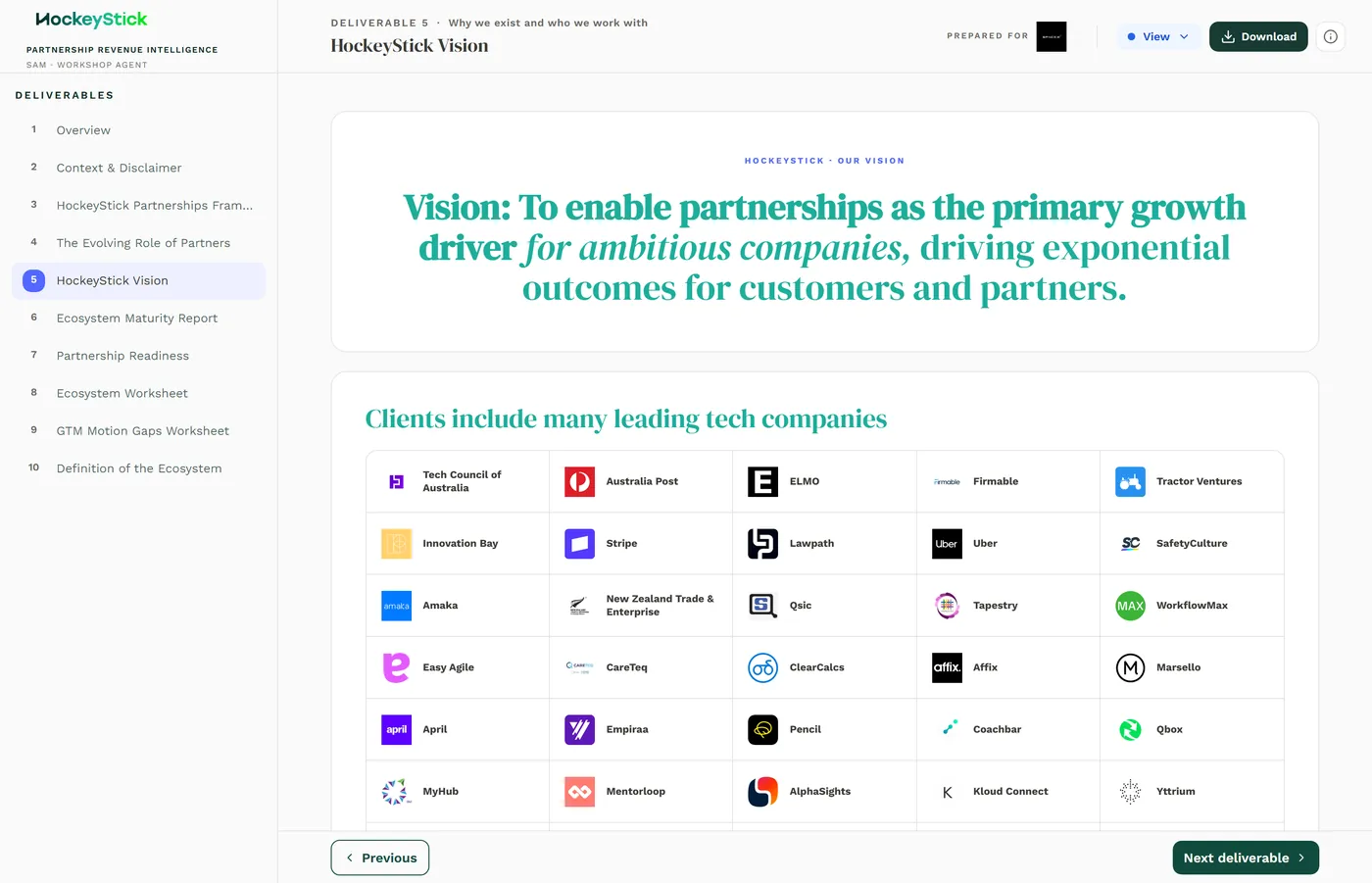Open Overview deliverable
The height and width of the screenshot is (883, 1372).
click(138, 130)
